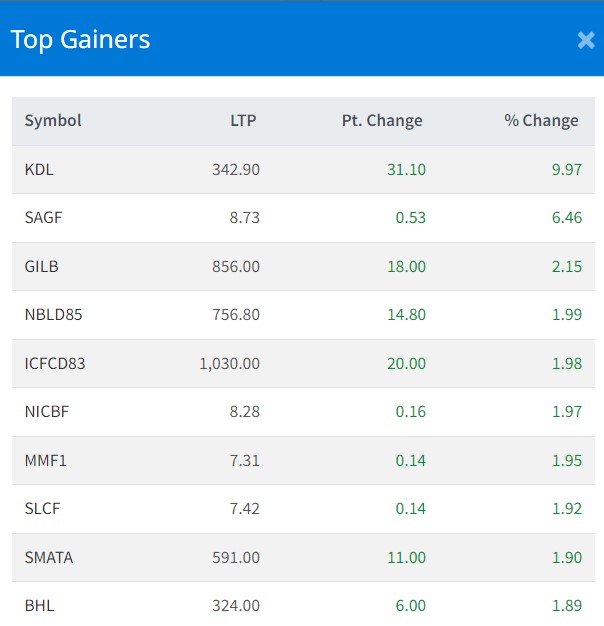604x626 pixels.
Task: Click GILB's point change of 18.00
Action: 407,266
